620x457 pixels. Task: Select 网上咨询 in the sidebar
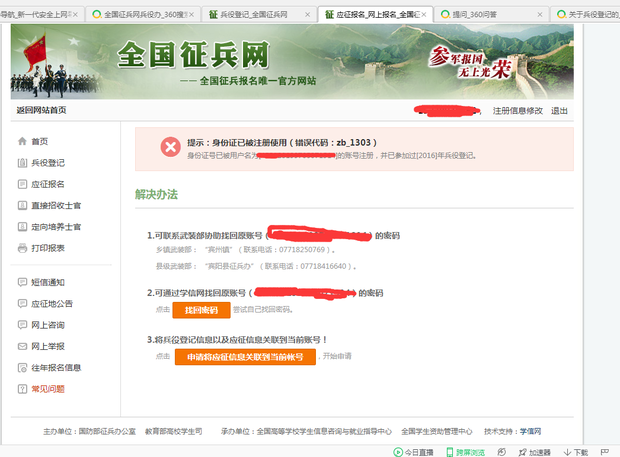point(48,325)
